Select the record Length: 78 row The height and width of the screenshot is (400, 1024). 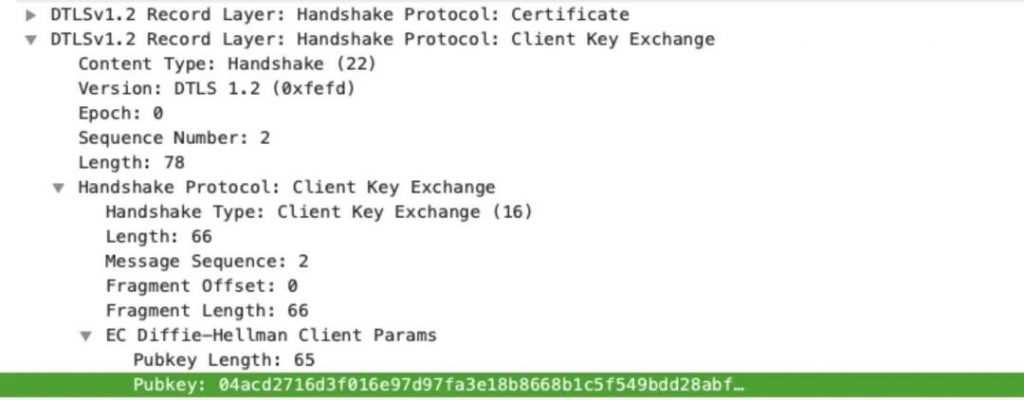click(131, 163)
